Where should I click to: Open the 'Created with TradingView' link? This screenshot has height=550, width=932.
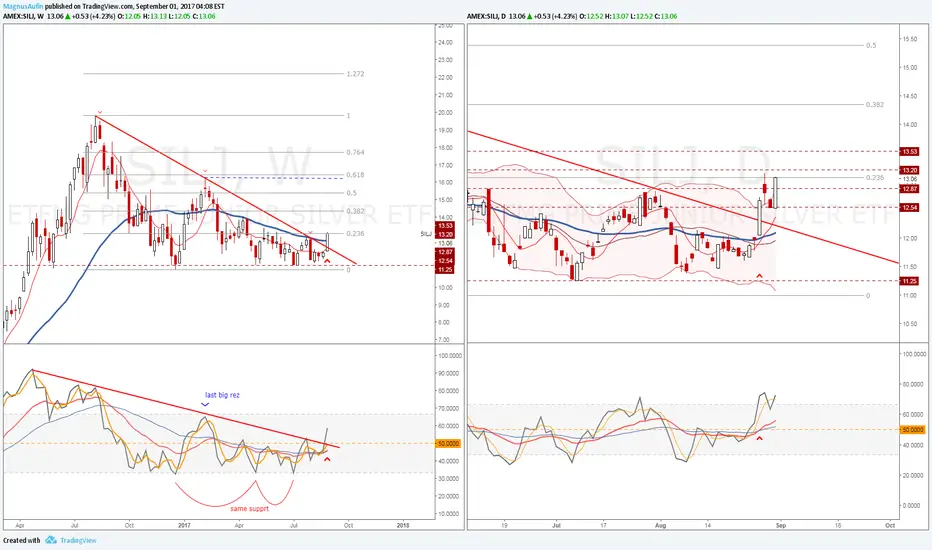[50, 540]
